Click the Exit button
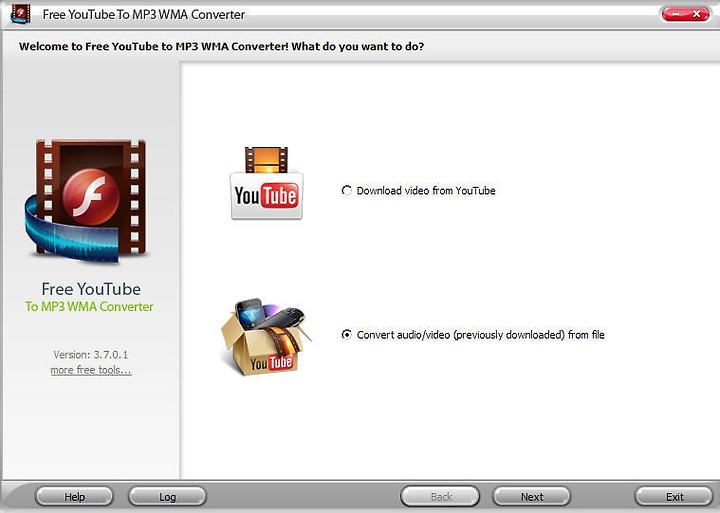This screenshot has width=720, height=513. (674, 496)
